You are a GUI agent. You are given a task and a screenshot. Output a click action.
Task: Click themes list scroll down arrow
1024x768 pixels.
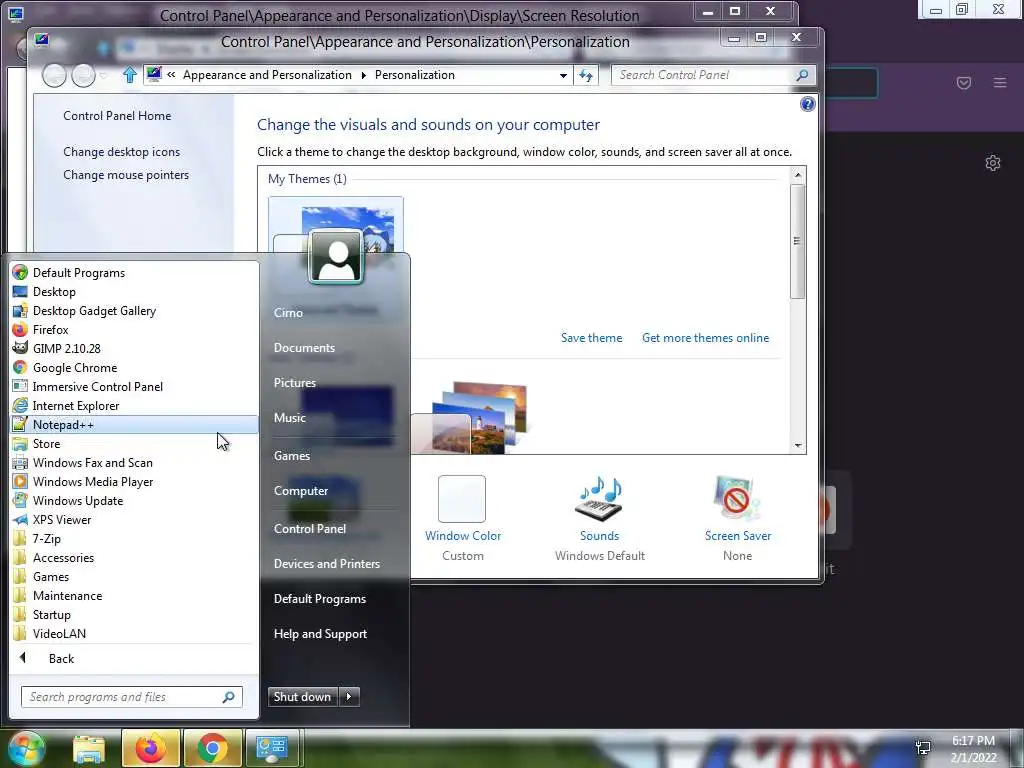[798, 445]
